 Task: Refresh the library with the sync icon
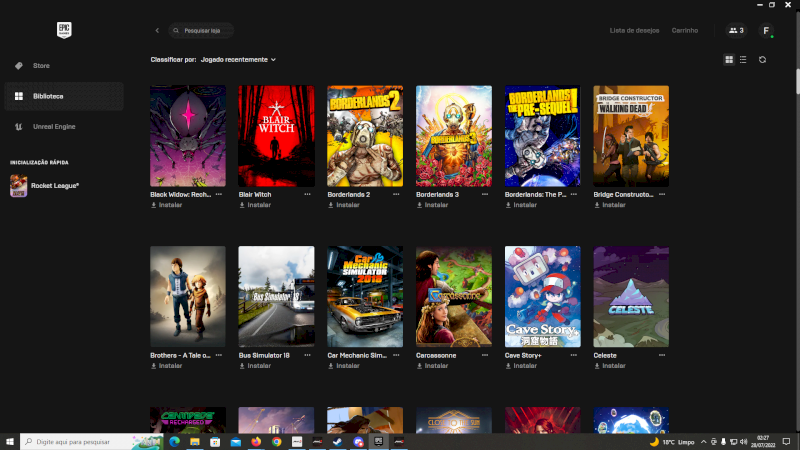[x=762, y=60]
